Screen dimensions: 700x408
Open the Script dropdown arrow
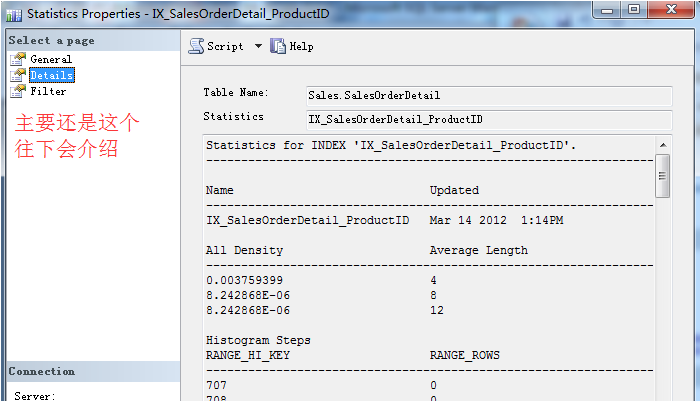(x=257, y=46)
